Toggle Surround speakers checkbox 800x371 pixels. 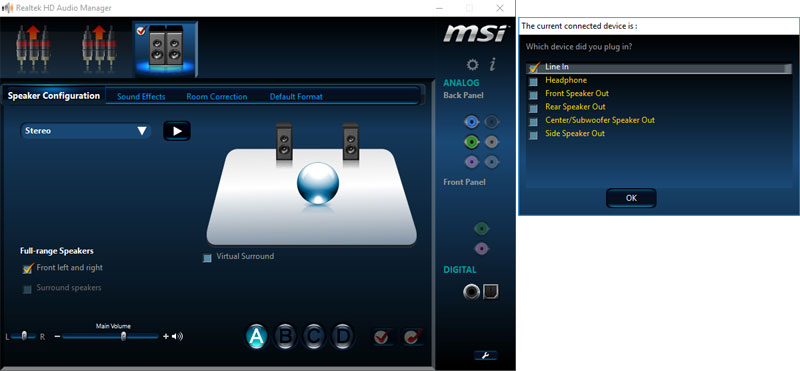pos(27,289)
